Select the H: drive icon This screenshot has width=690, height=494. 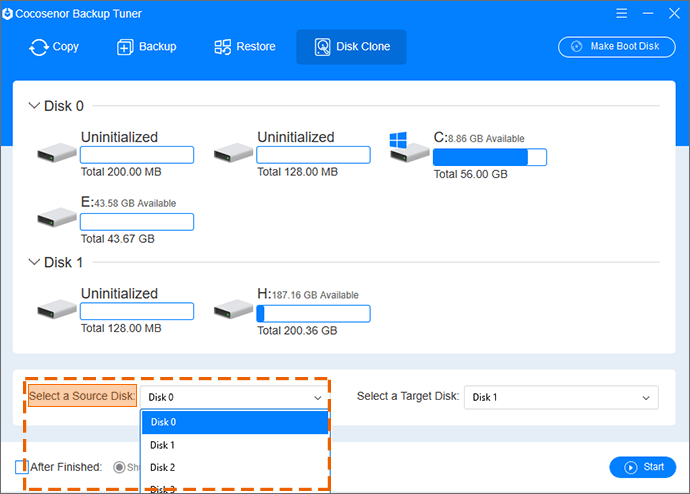point(233,309)
